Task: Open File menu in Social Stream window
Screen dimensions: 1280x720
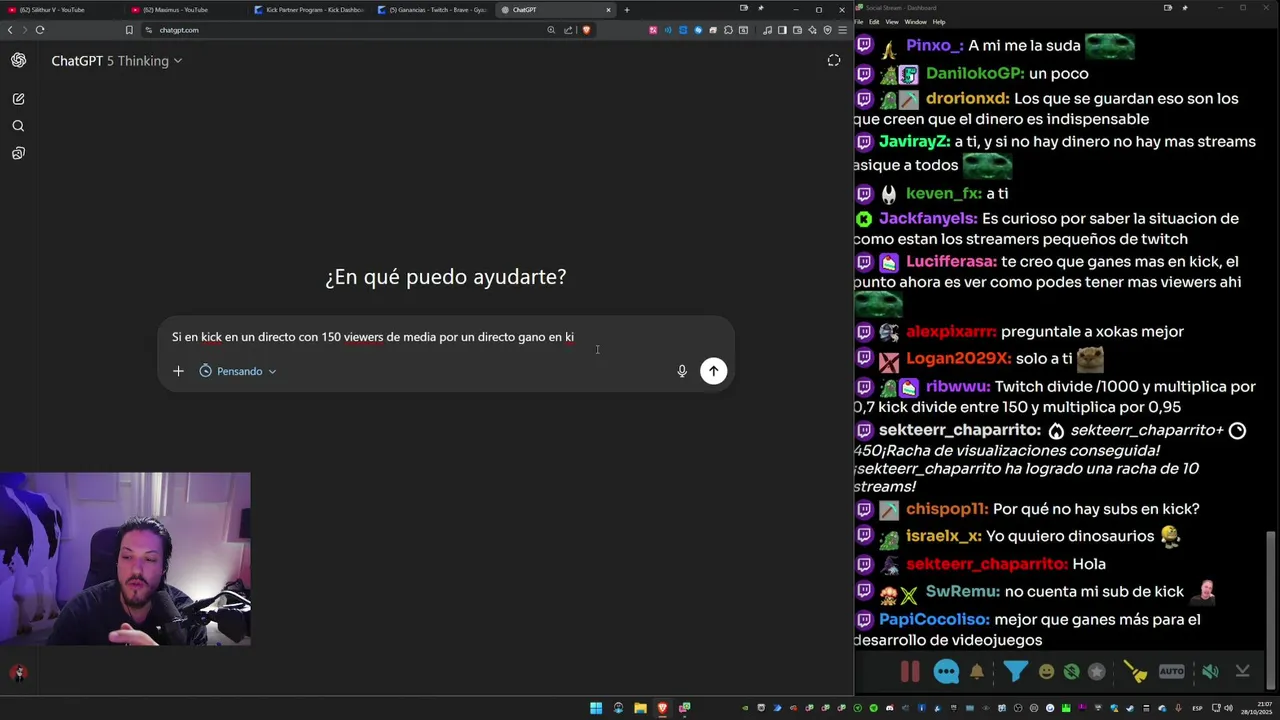Action: click(859, 22)
